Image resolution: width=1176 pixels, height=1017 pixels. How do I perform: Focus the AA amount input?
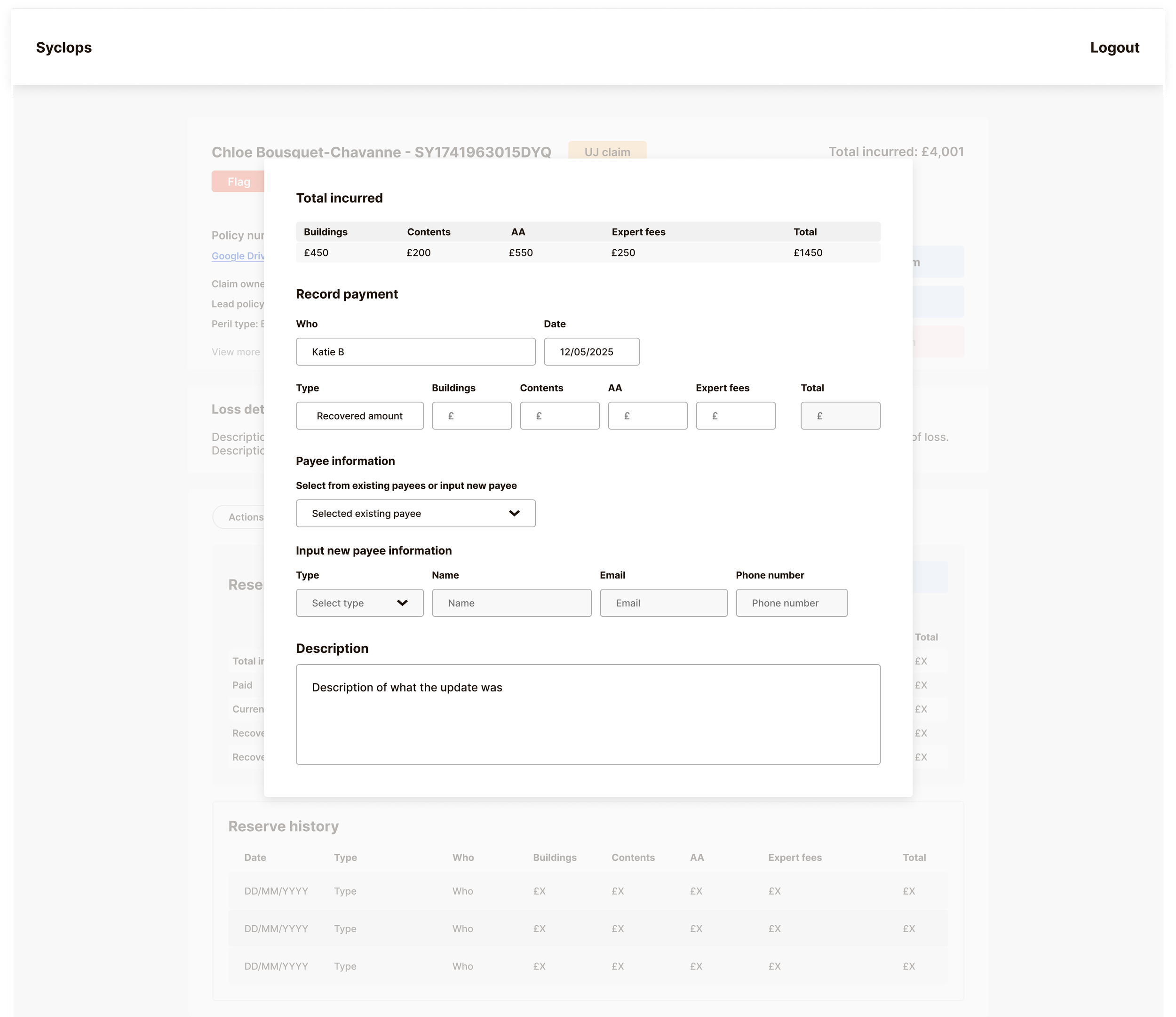(x=647, y=415)
